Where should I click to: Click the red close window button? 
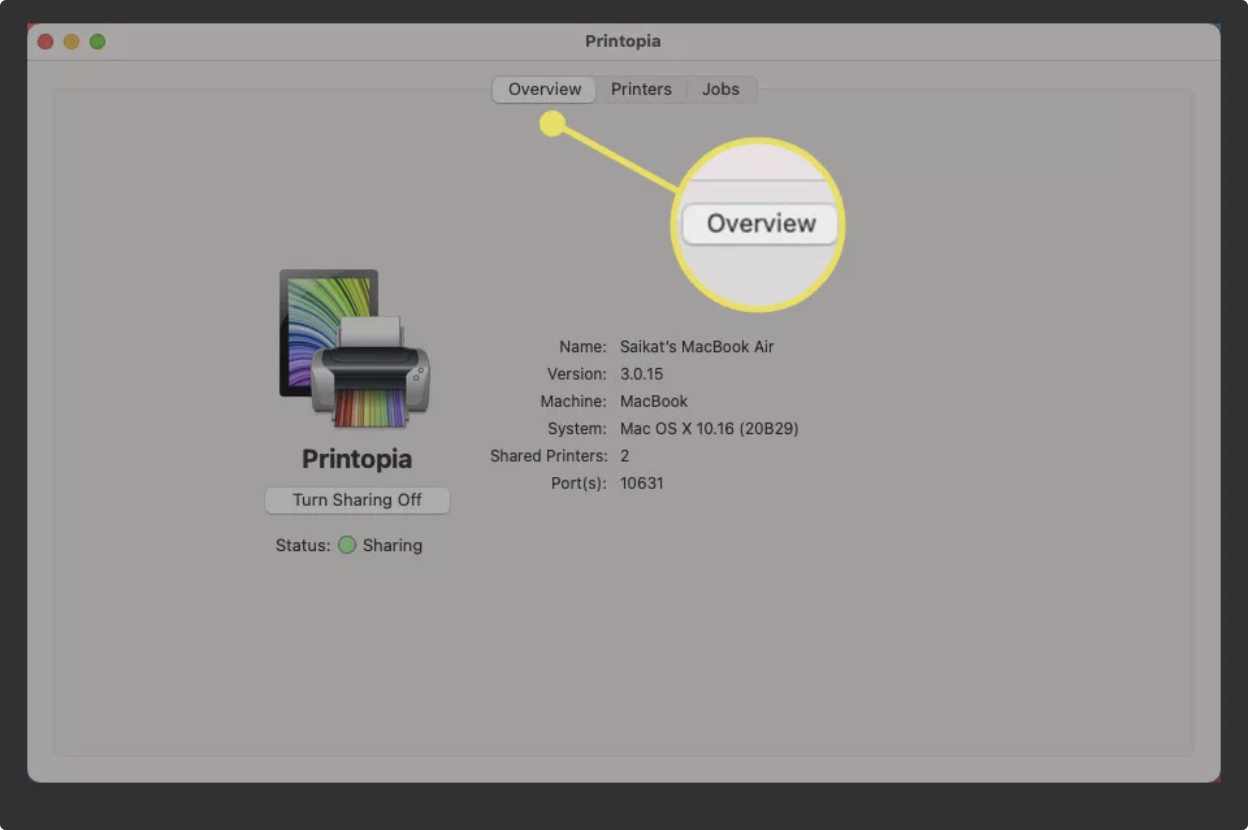[45, 41]
